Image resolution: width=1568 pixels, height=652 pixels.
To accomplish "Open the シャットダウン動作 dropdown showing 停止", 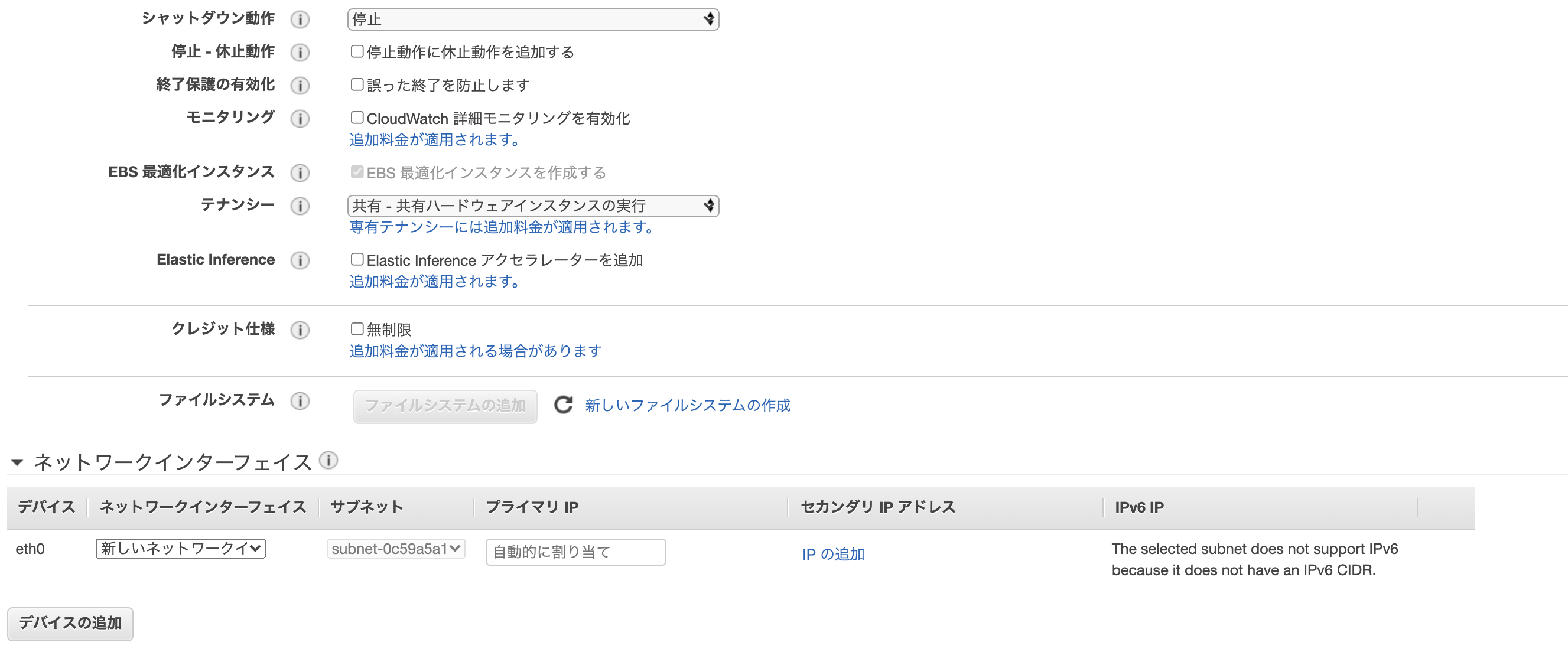I will pyautogui.click(x=532, y=19).
